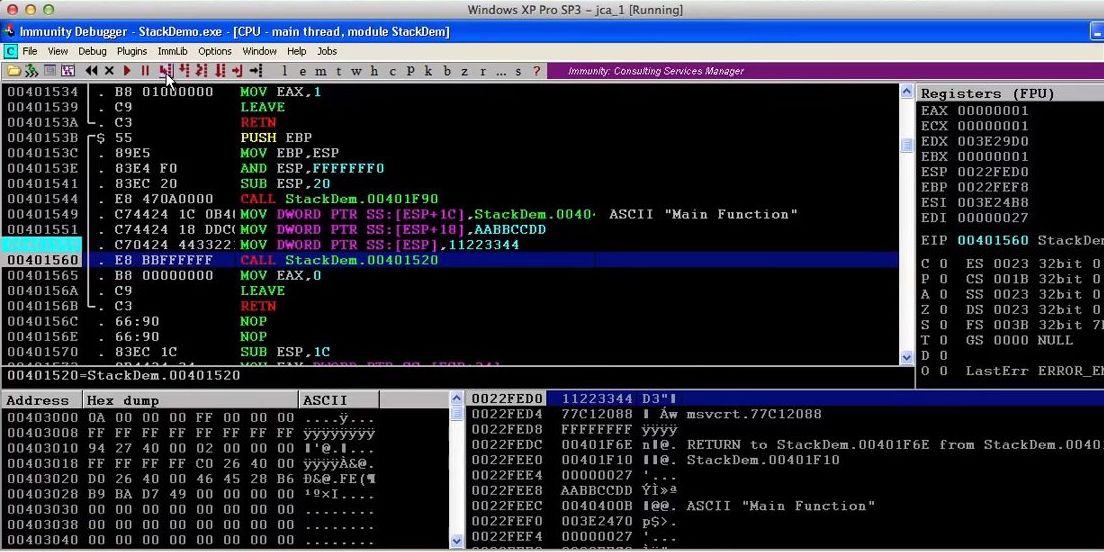
Task: Show CPU window via 'c' toolbar button
Action: (392, 70)
